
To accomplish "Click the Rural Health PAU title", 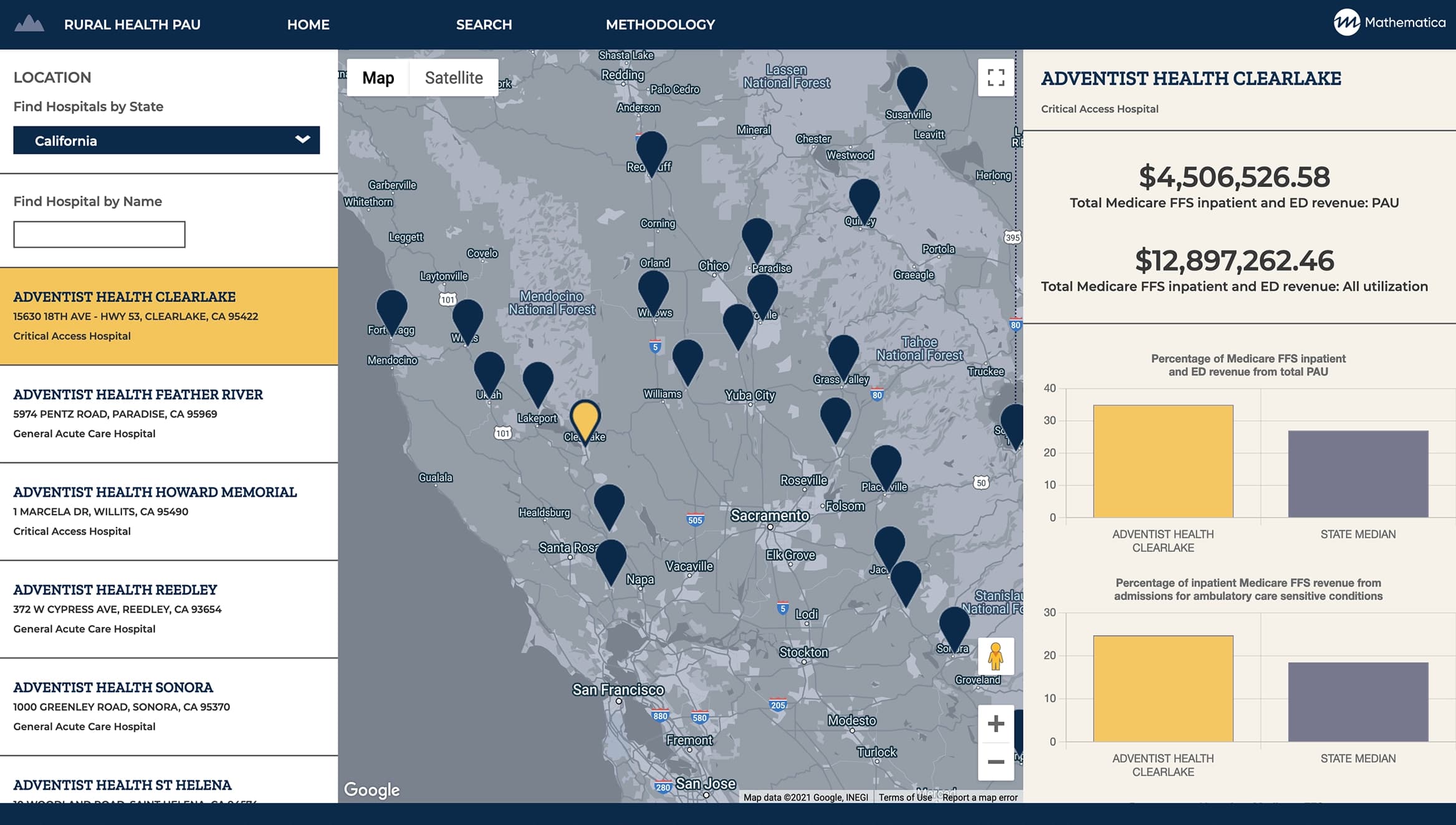I will coord(132,24).
